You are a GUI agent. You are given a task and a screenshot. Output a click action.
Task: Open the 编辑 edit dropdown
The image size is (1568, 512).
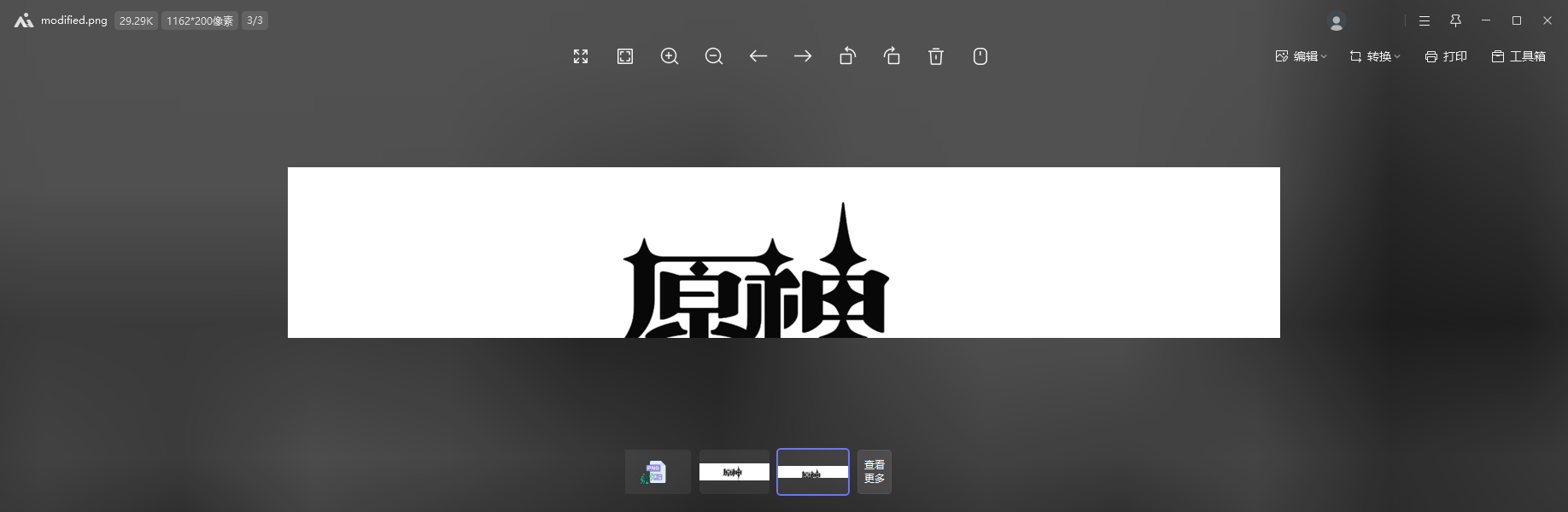[x=1301, y=56]
